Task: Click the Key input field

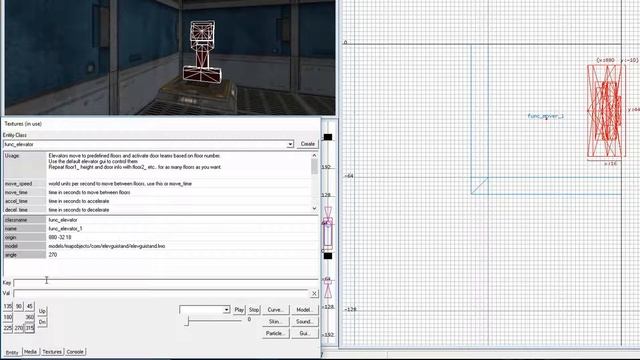Action: [166, 282]
